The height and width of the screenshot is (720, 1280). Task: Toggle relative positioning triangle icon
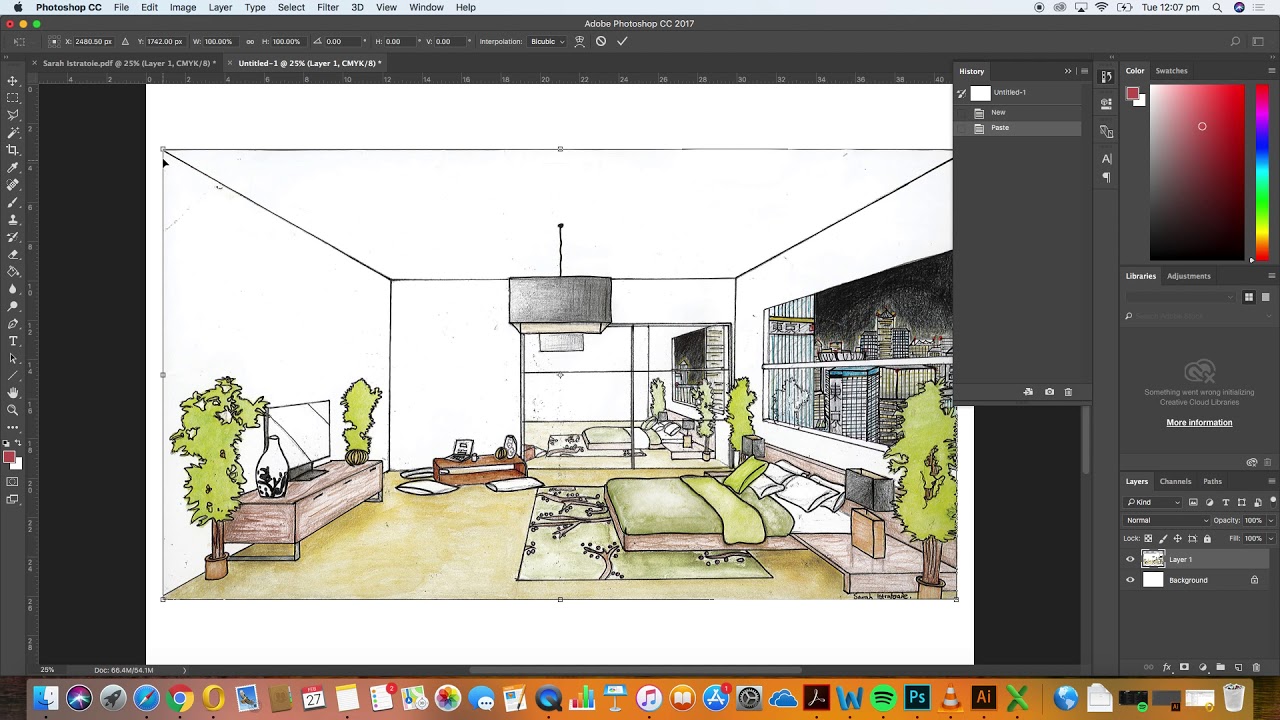125,41
